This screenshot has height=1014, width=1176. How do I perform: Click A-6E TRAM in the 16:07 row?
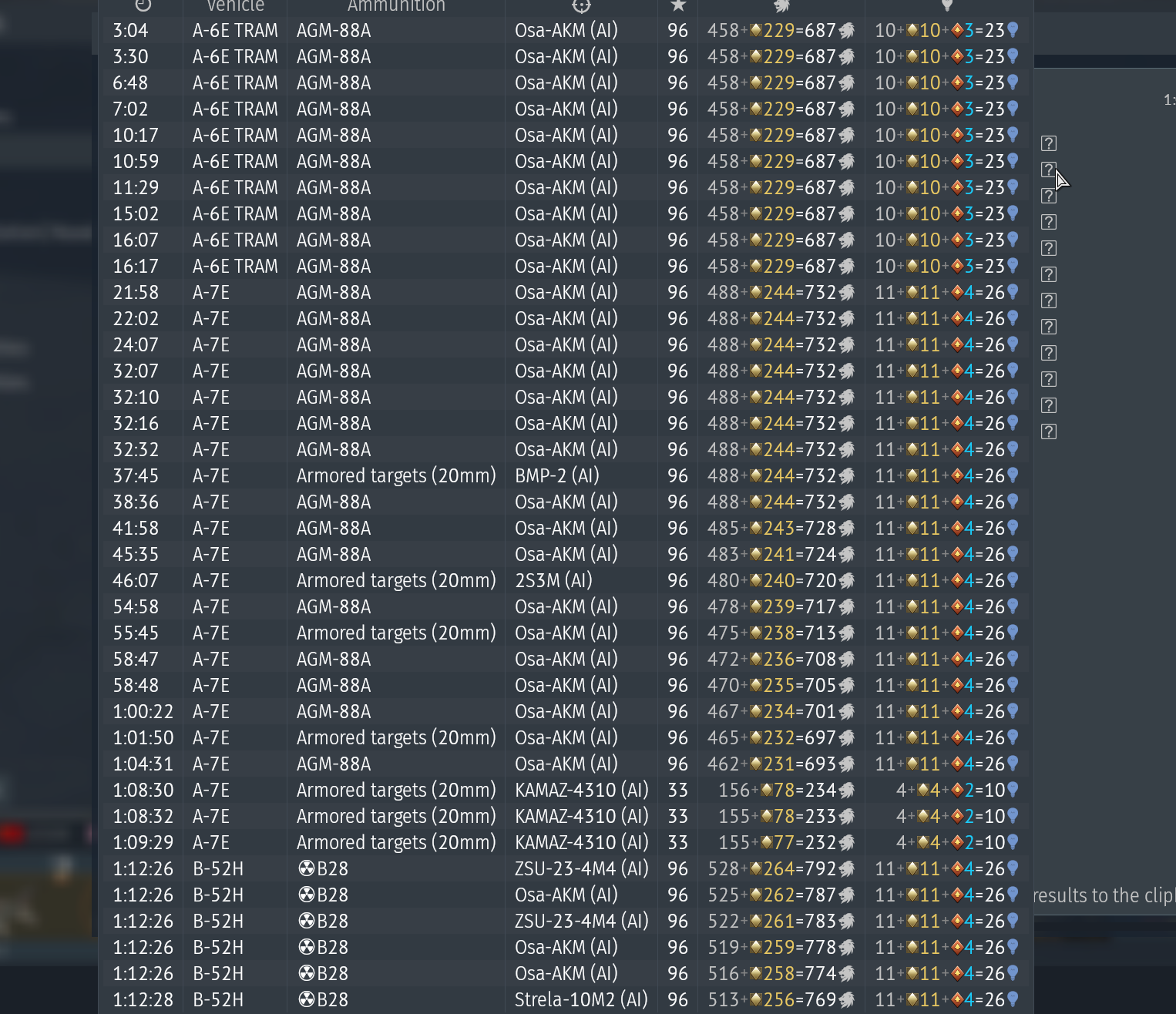pos(235,240)
